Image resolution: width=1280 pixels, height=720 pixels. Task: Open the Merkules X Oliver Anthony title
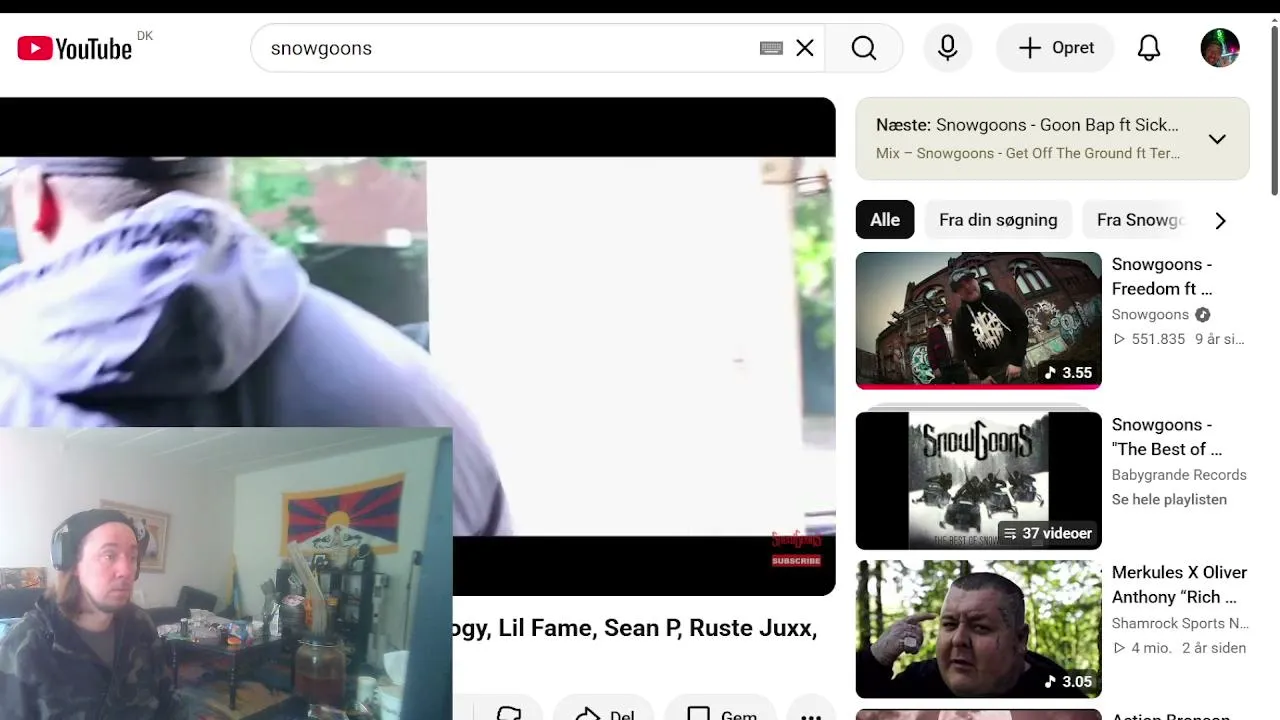(1179, 585)
